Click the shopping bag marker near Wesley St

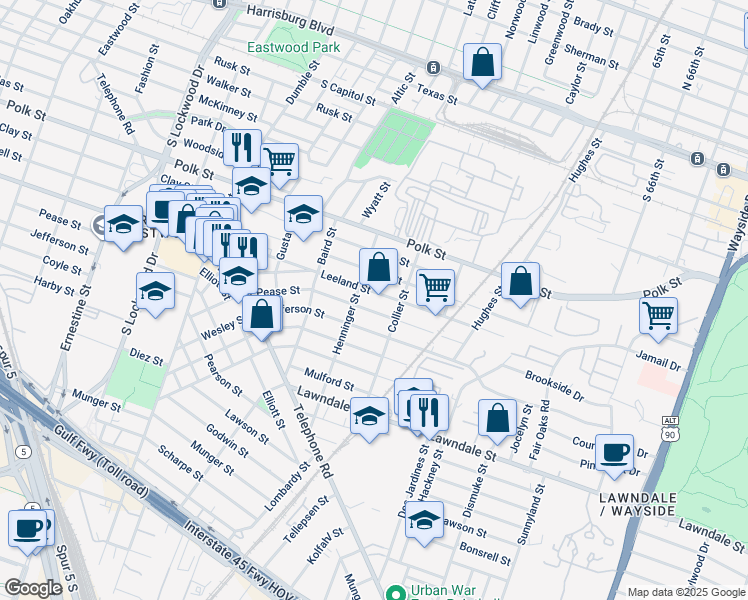point(262,314)
